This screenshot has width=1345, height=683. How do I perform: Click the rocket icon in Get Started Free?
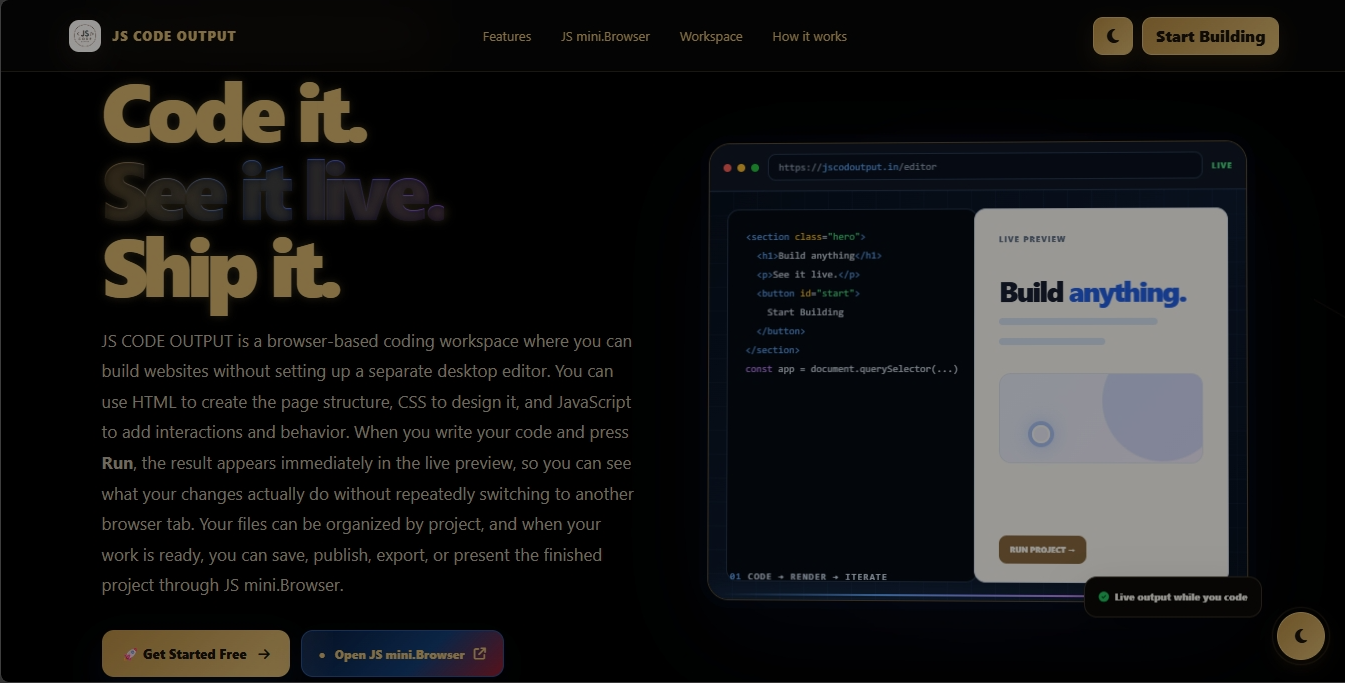(x=130, y=654)
